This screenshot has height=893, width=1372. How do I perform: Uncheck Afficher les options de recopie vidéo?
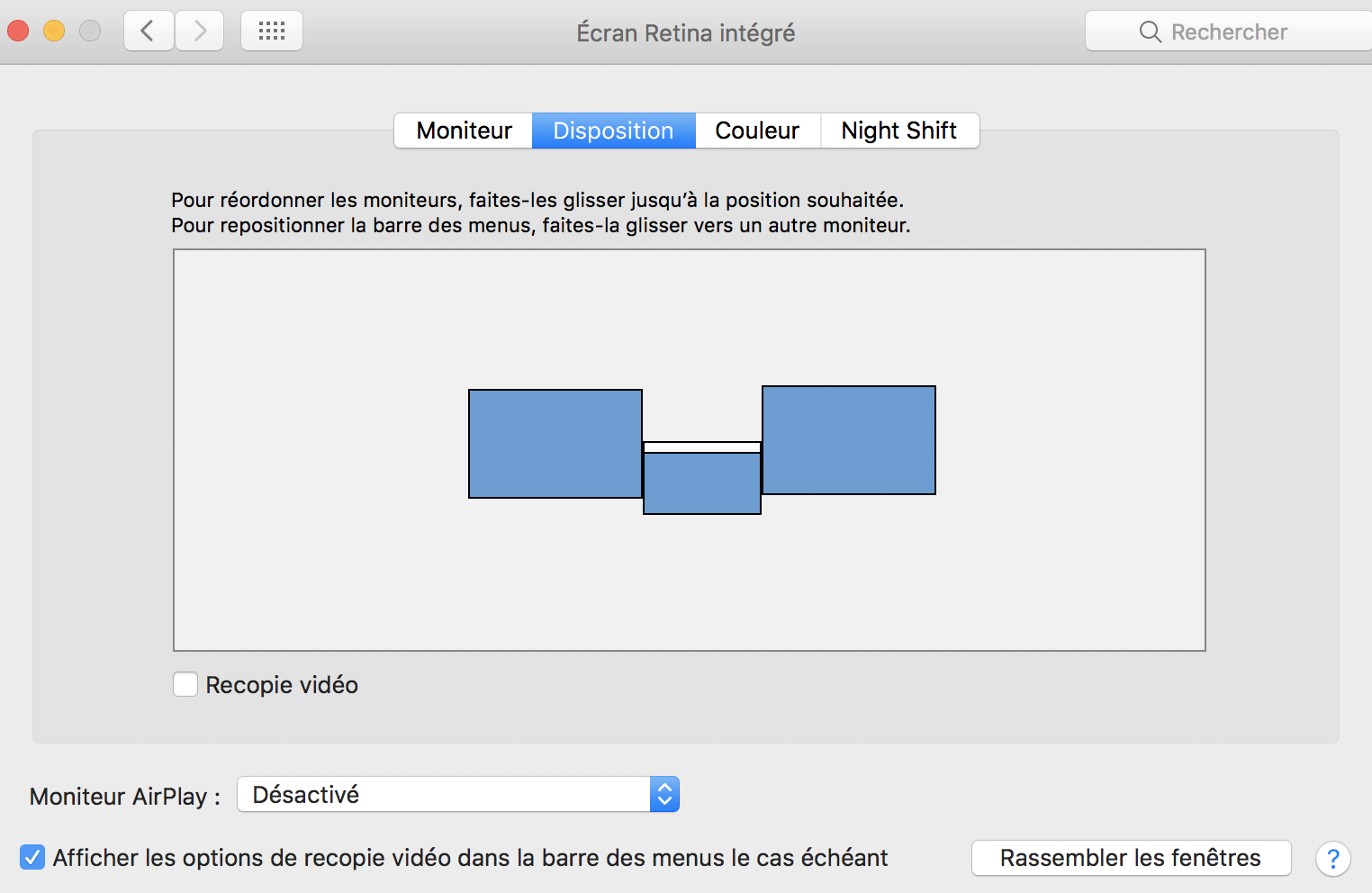click(x=32, y=858)
